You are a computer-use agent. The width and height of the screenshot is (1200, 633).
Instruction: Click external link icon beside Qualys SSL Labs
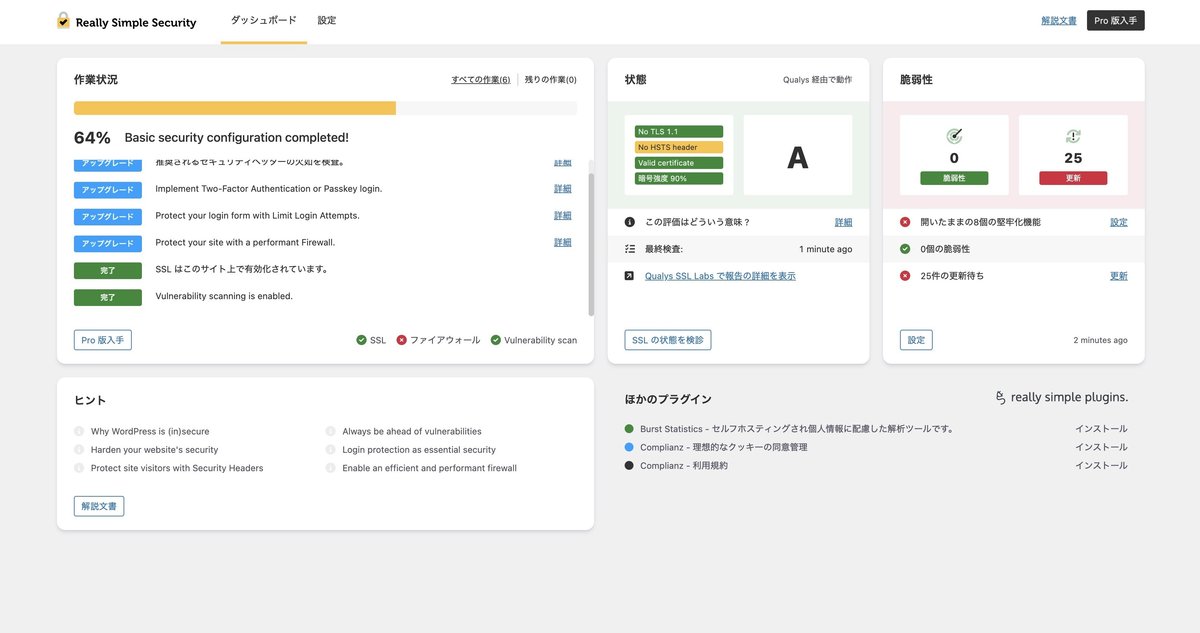630,276
